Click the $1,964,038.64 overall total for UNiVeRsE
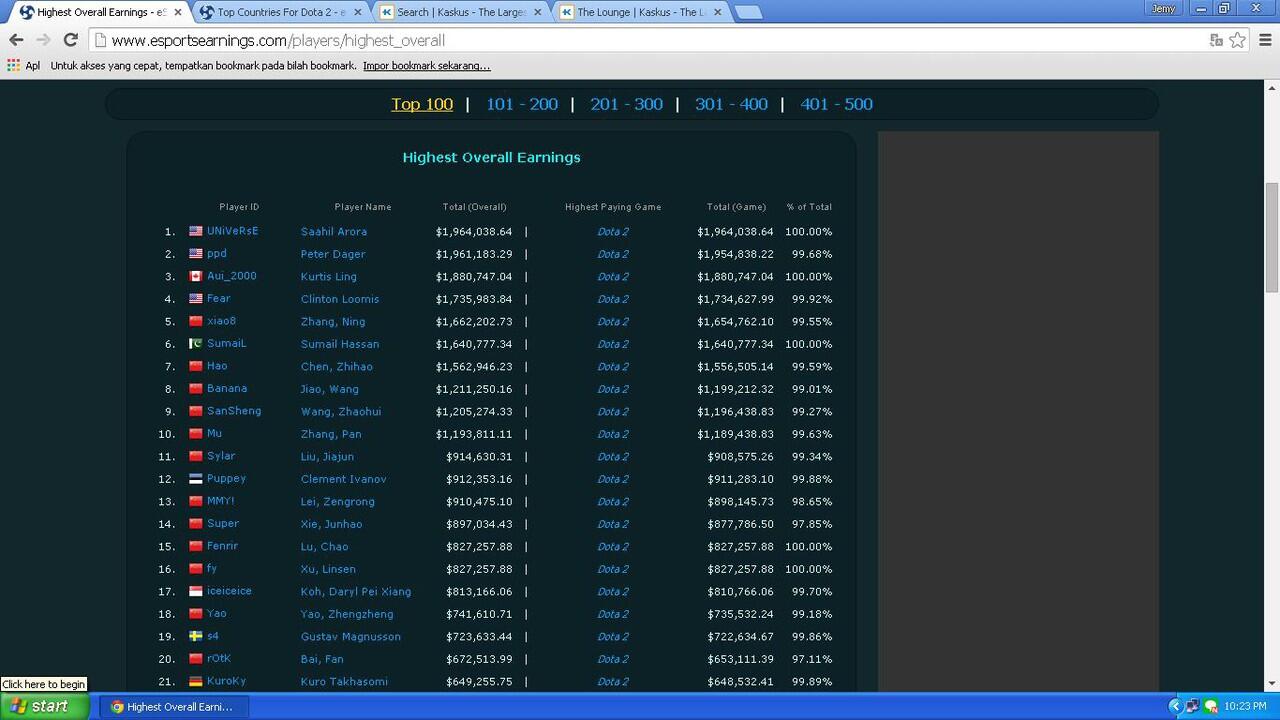The image size is (1280, 720). pos(474,232)
